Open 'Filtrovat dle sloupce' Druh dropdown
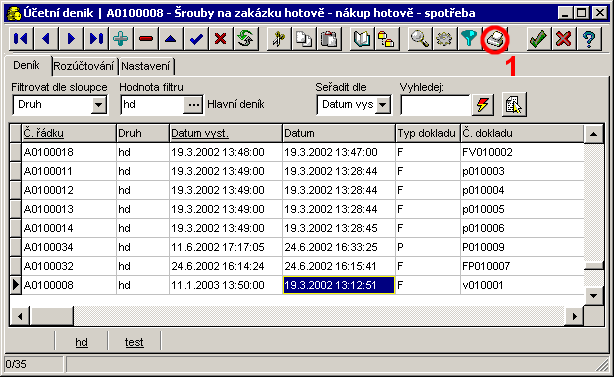This screenshot has height=377, width=614. tap(99, 105)
